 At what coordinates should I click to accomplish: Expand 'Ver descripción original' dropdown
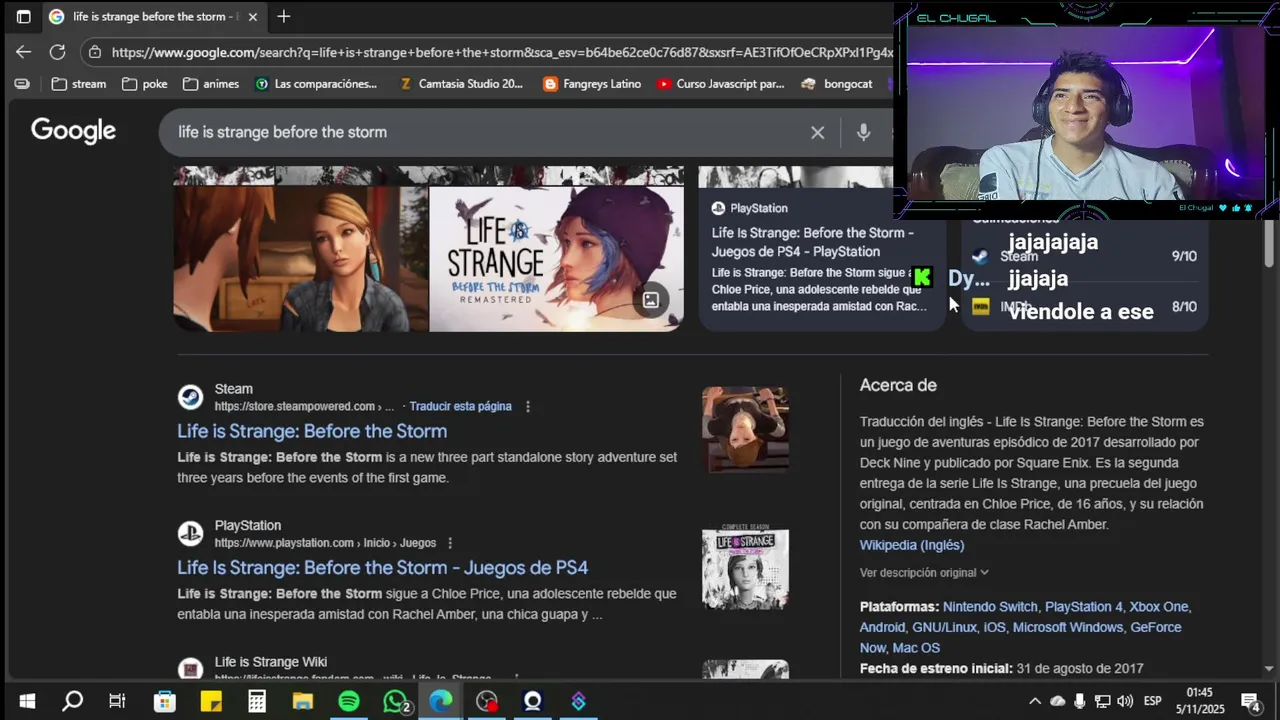(924, 573)
